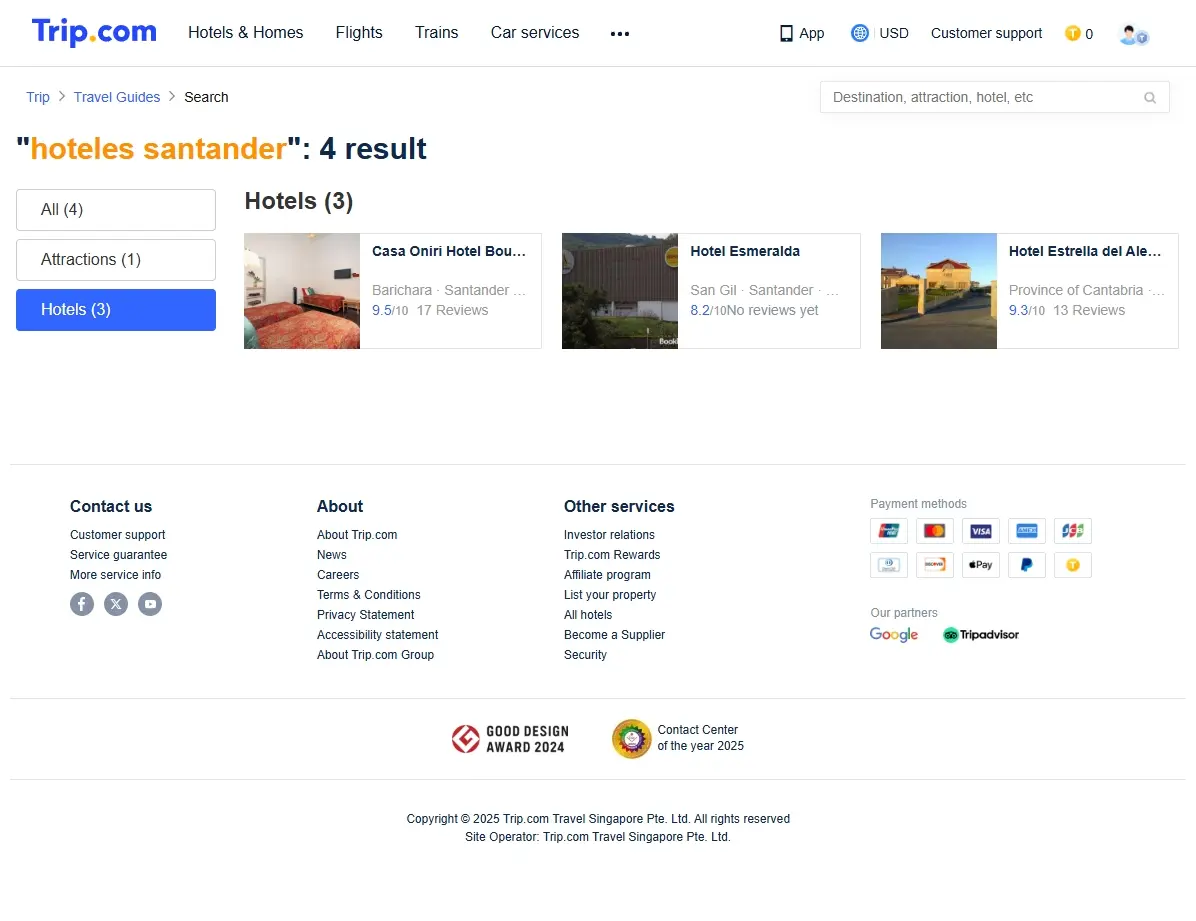Open the Careers footer link

pos(338,575)
